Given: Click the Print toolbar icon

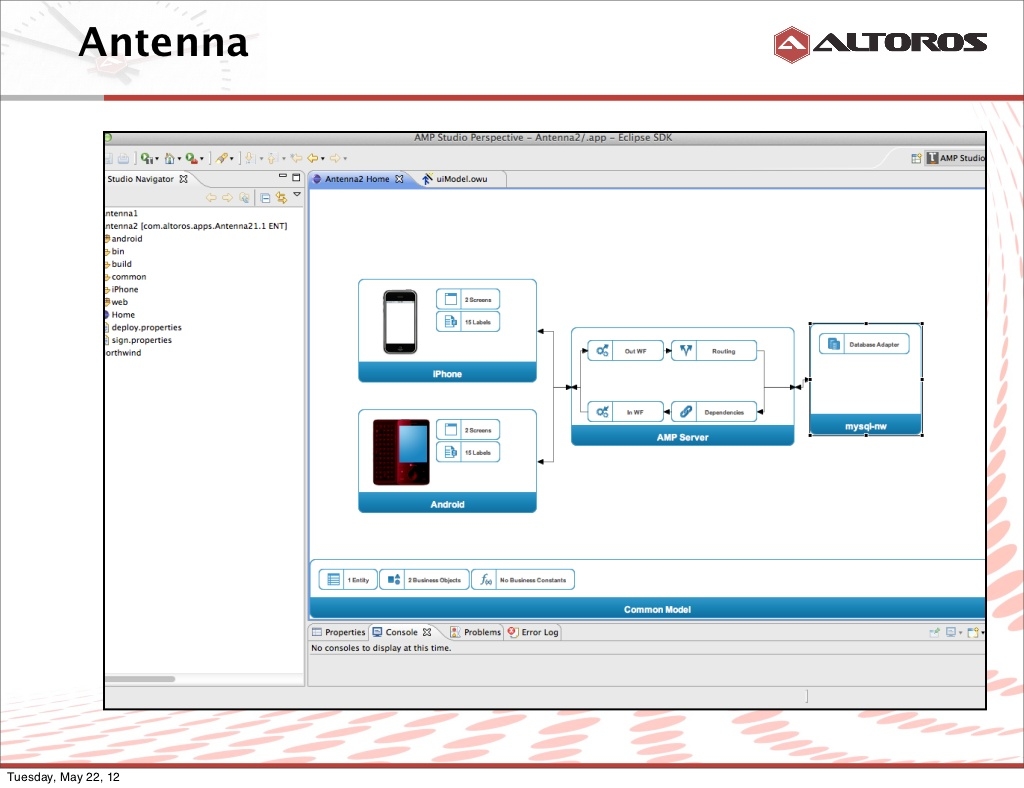Looking at the screenshot, I should [x=123, y=158].
